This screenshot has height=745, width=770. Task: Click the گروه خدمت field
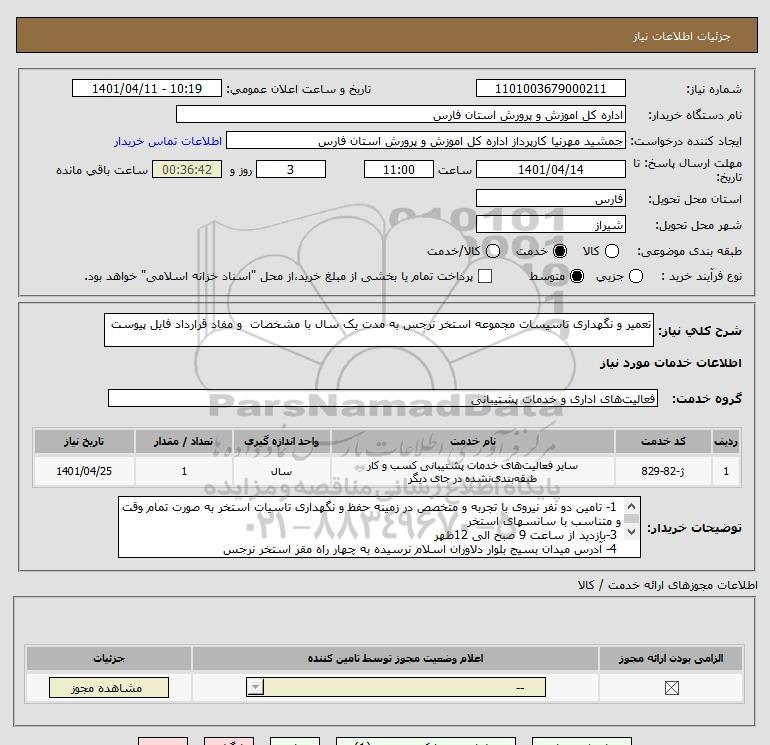tap(383, 398)
